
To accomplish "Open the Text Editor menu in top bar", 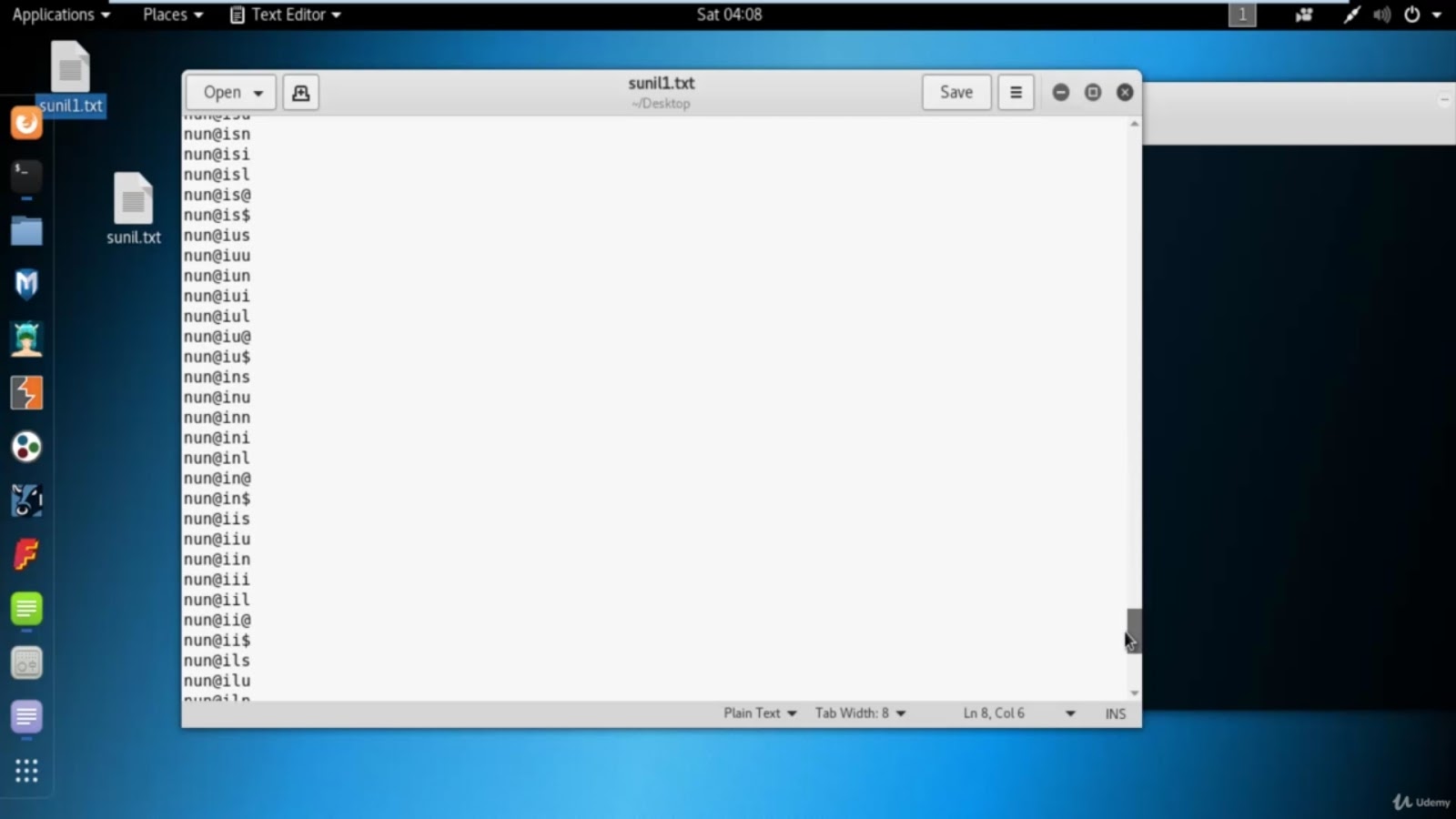I will point(285,15).
